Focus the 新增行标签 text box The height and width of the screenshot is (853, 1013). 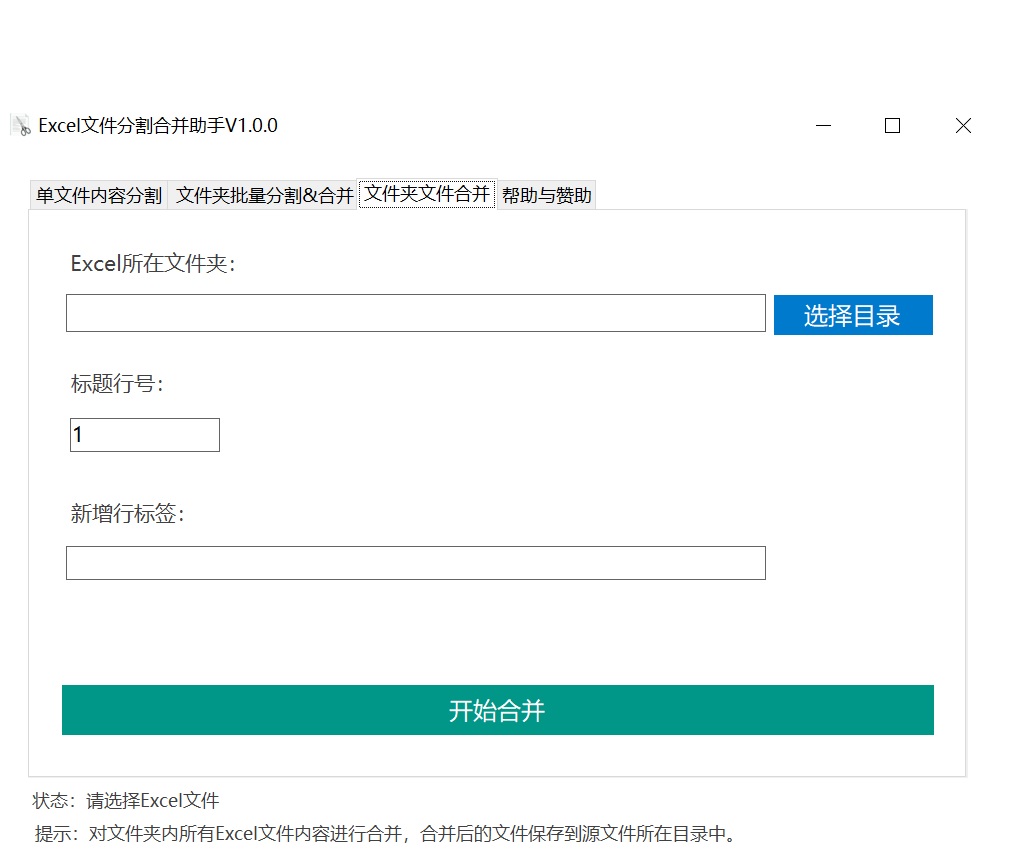click(415, 563)
